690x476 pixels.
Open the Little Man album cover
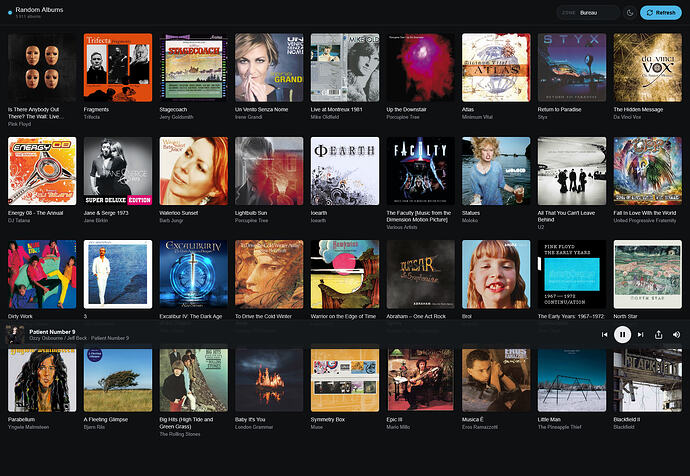point(572,380)
